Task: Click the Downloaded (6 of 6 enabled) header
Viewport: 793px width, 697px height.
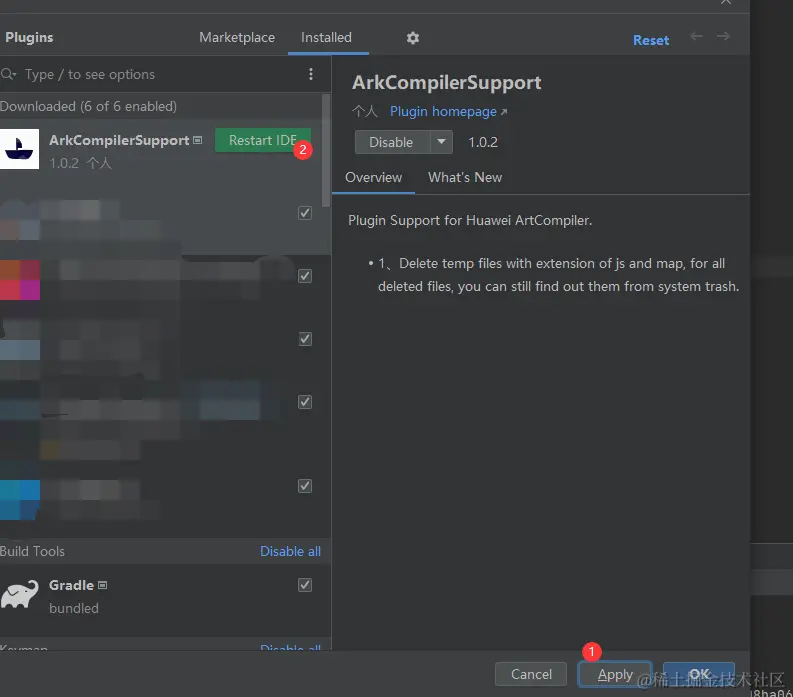Action: pos(89,106)
